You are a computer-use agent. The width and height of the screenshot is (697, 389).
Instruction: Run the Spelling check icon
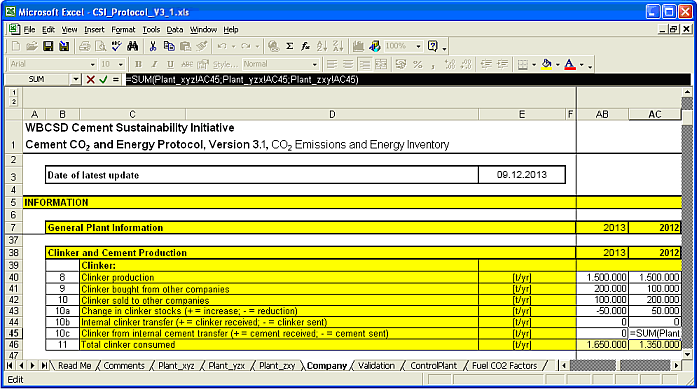point(116,46)
